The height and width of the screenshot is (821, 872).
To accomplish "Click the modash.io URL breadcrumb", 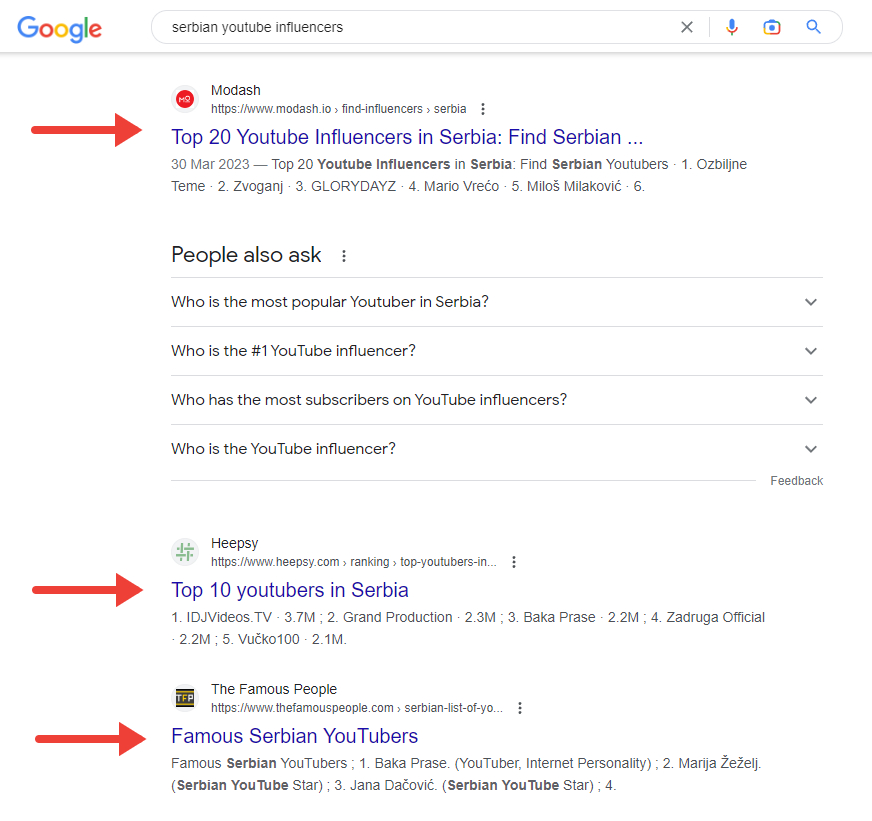I will click(339, 109).
